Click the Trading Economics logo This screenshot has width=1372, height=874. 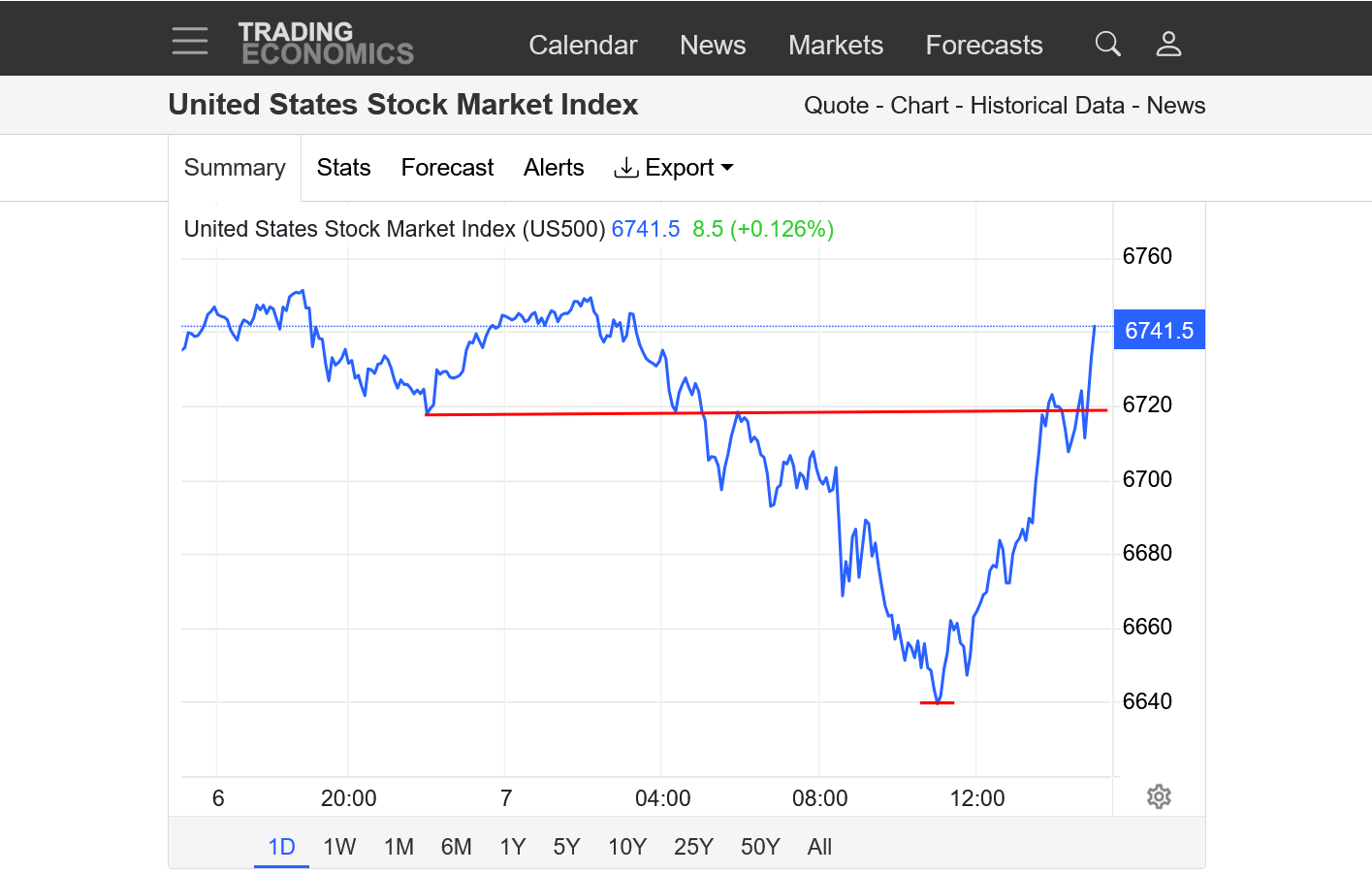(x=326, y=44)
